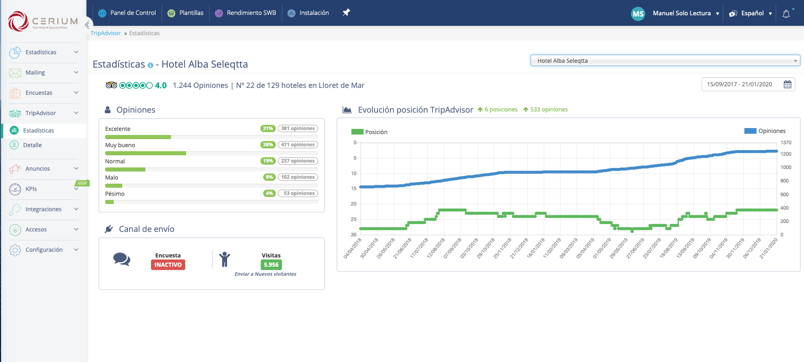Viewport: 804px width, 362px height.
Task: Click the Excelente green rating bar
Action: click(138, 137)
